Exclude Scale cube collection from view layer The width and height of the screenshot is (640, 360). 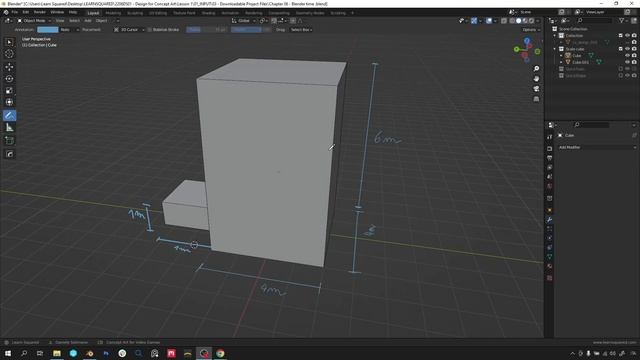click(x=620, y=49)
